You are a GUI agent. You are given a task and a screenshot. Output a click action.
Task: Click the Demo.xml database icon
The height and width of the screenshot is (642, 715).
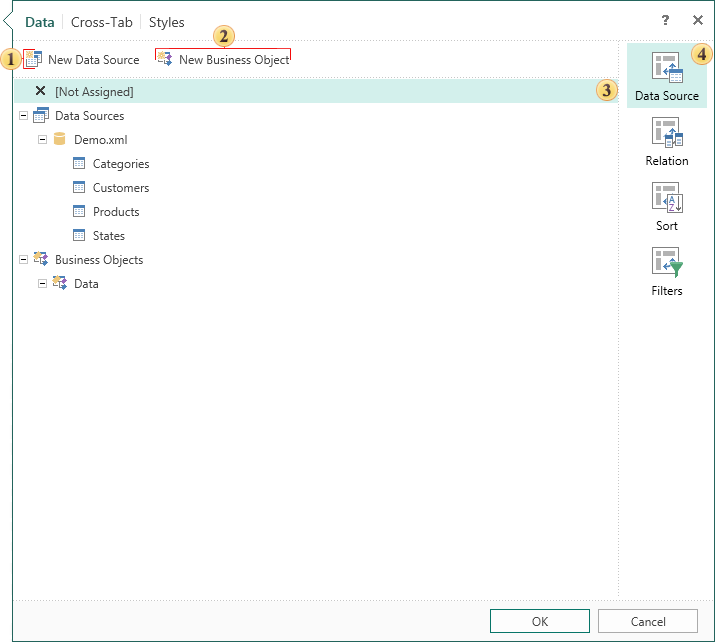coord(59,140)
